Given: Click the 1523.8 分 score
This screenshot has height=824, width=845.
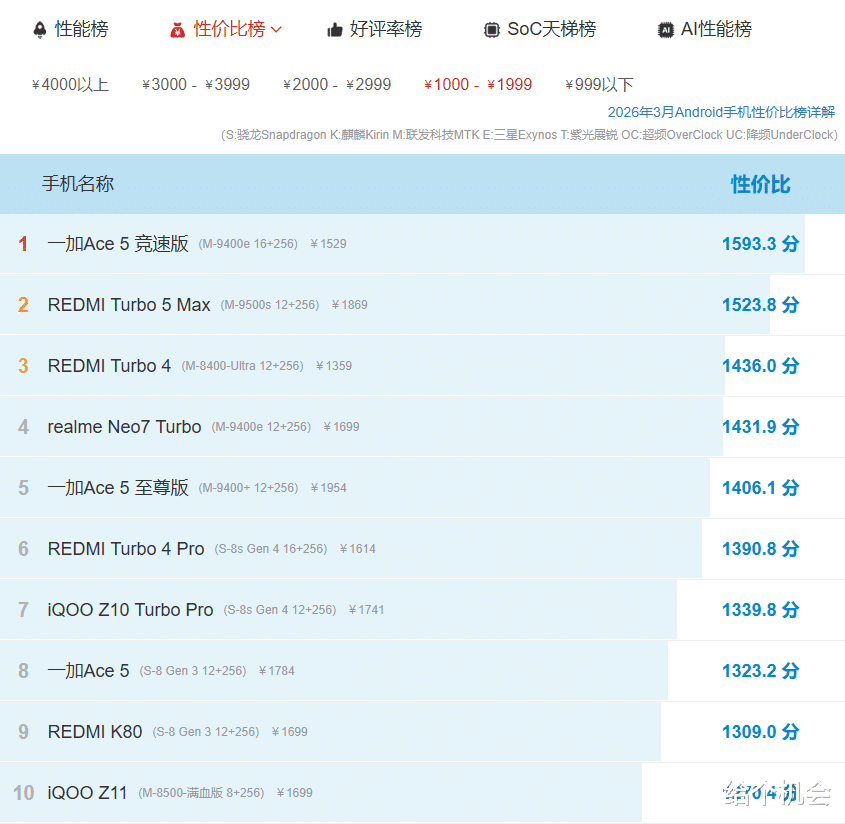Looking at the screenshot, I should (760, 304).
